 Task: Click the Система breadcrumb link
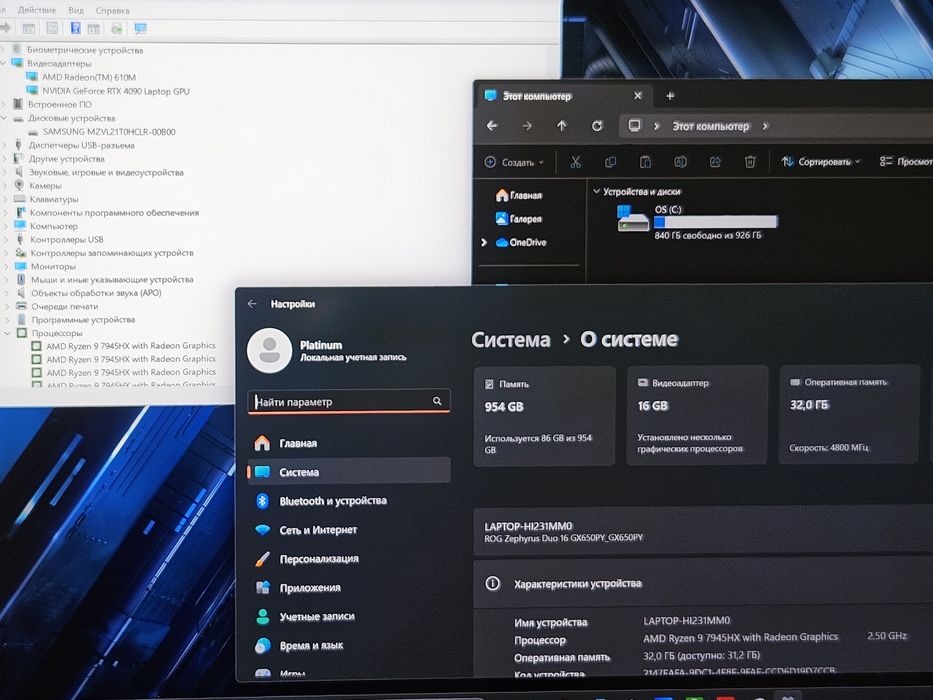511,339
